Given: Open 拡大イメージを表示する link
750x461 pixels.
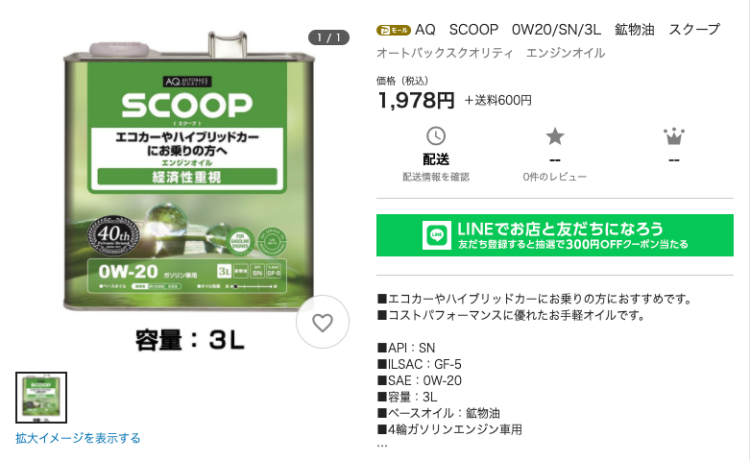Looking at the screenshot, I should [x=78, y=438].
